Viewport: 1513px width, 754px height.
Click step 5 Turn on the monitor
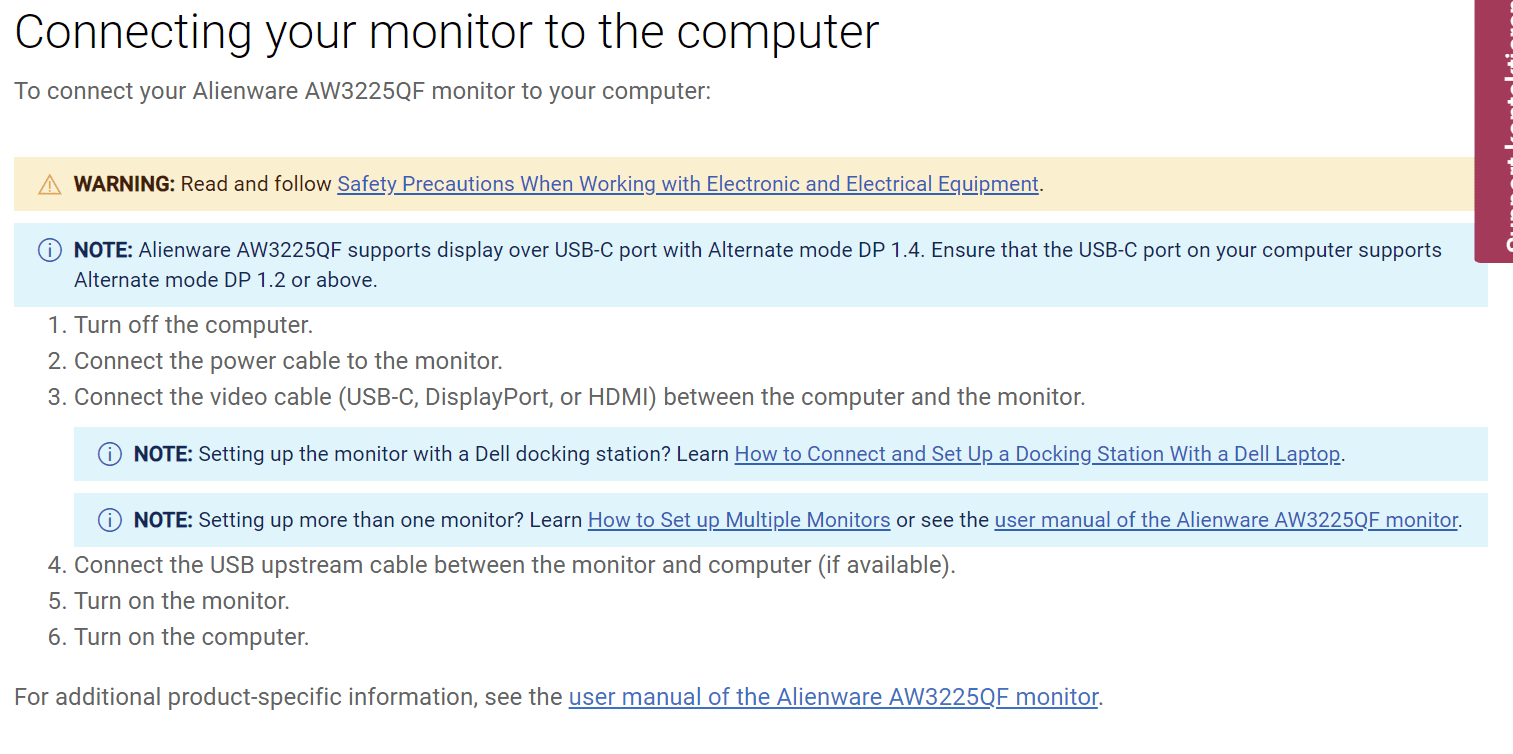181,601
